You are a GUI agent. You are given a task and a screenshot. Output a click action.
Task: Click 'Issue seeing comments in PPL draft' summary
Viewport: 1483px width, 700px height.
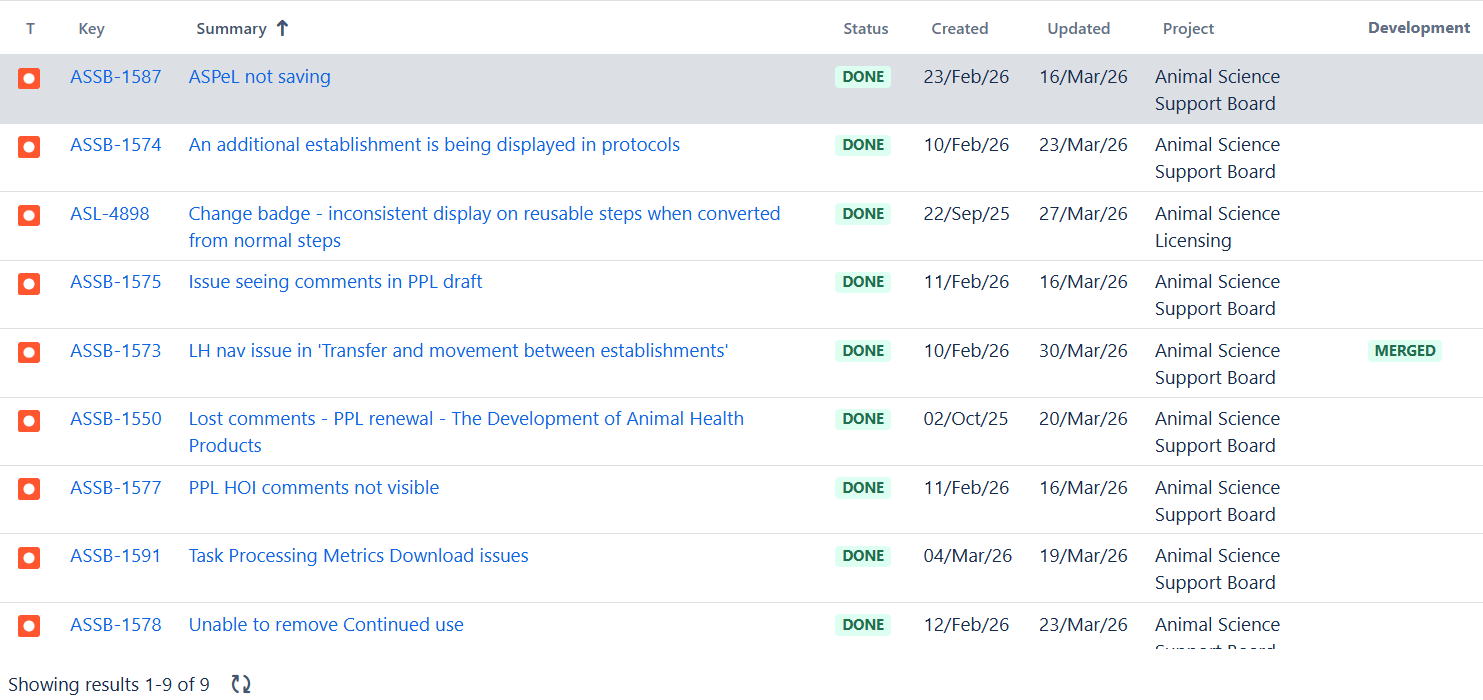pos(335,282)
